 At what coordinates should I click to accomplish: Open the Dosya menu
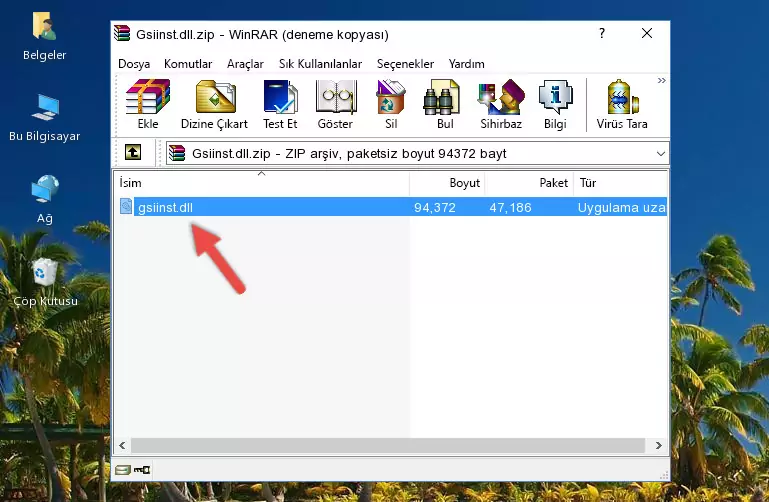[134, 64]
